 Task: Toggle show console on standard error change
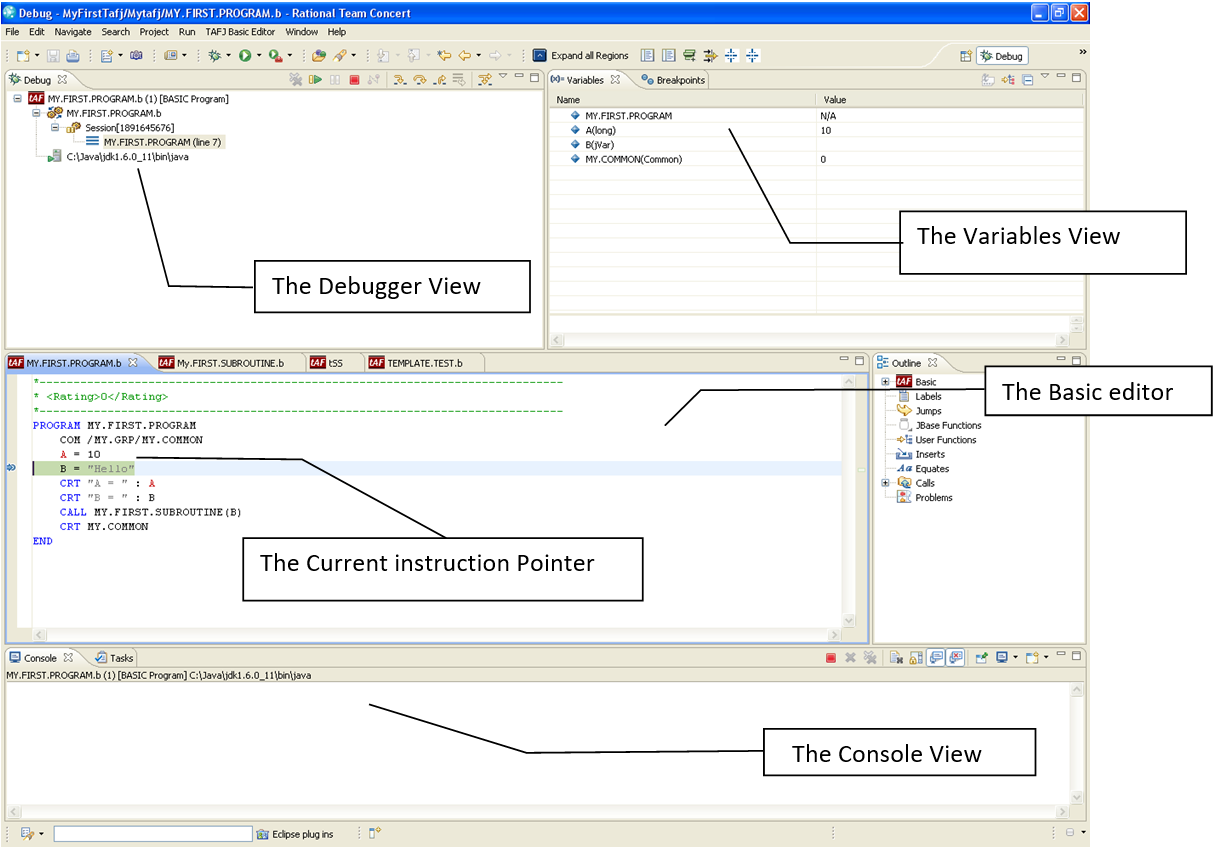tap(956, 658)
